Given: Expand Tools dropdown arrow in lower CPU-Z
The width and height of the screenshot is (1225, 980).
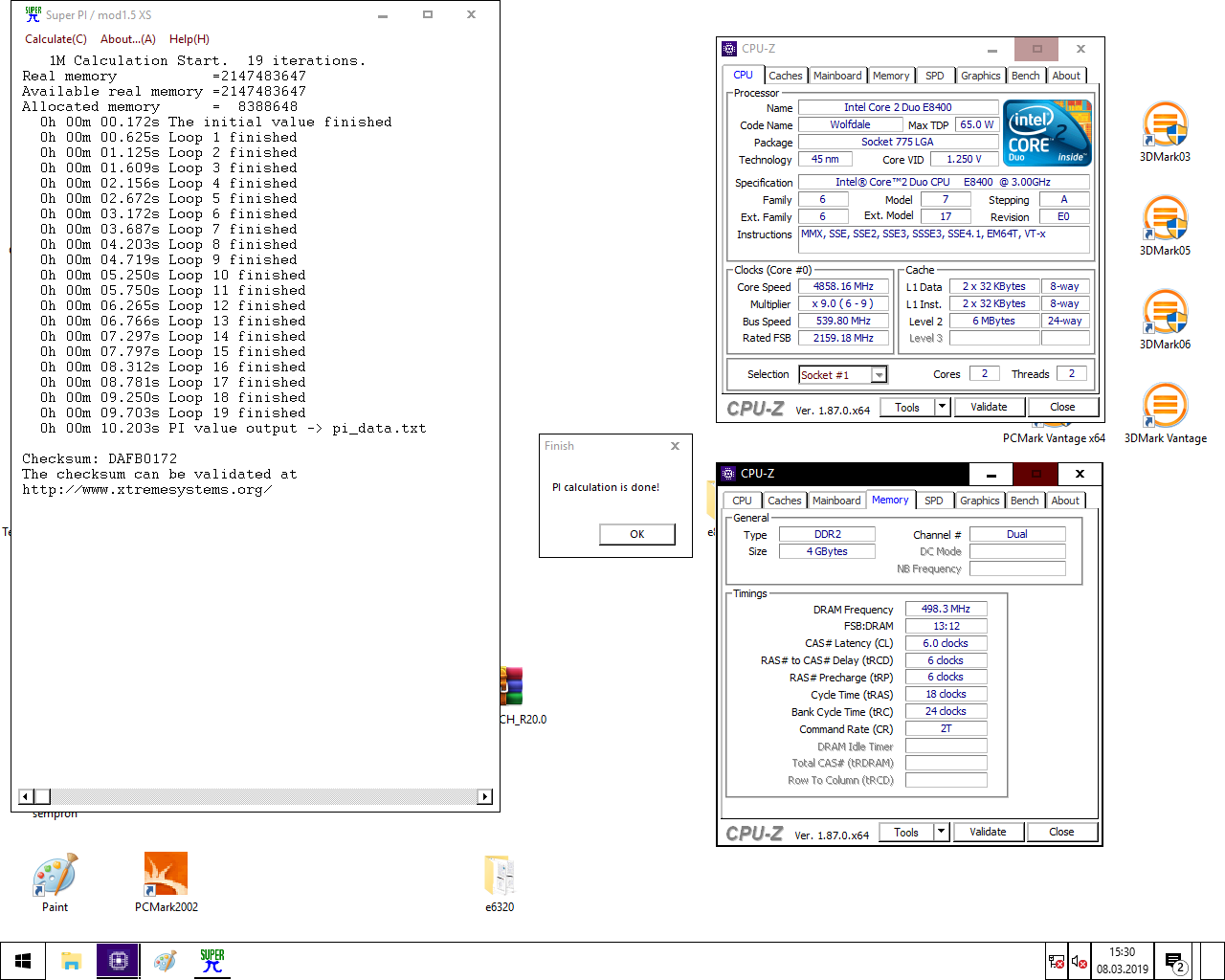Looking at the screenshot, I should click(x=941, y=832).
